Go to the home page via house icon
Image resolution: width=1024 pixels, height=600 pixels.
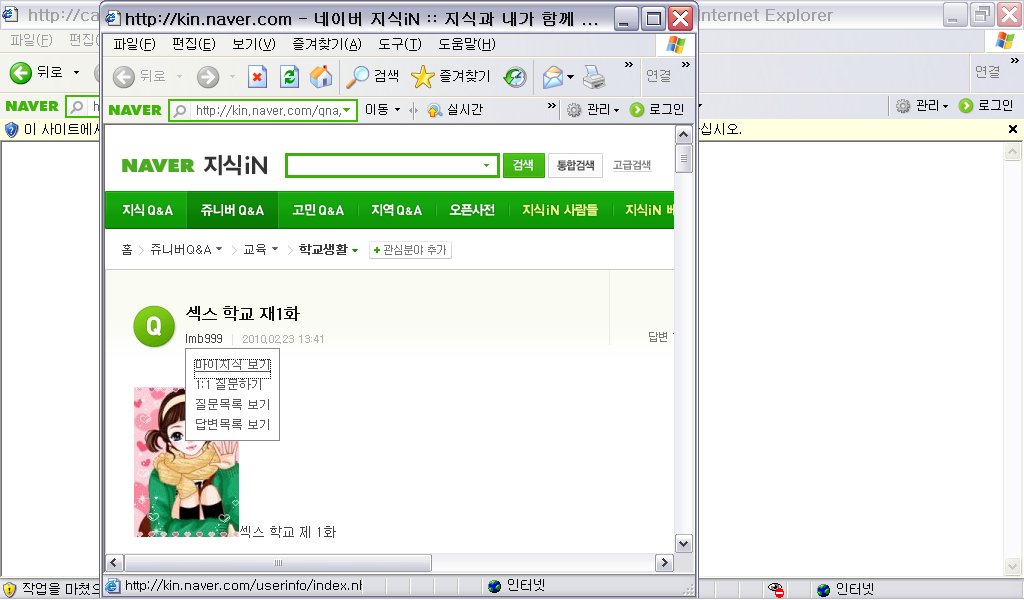(x=321, y=77)
